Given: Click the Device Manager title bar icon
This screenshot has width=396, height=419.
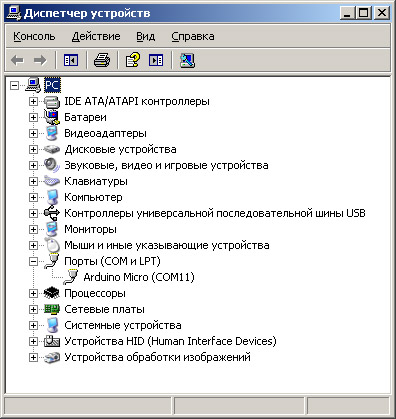Looking at the screenshot, I should click(x=14, y=13).
